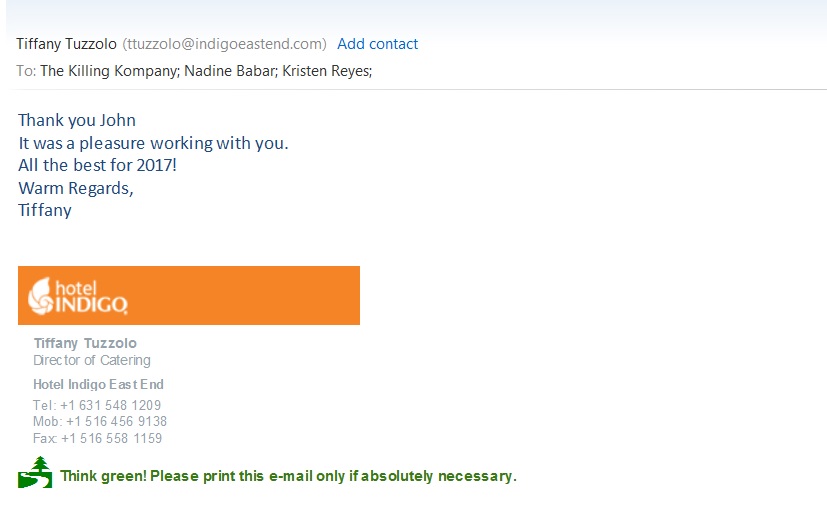This screenshot has width=827, height=511.
Task: Click the Hotel Indigo East End text
Action: [99, 384]
